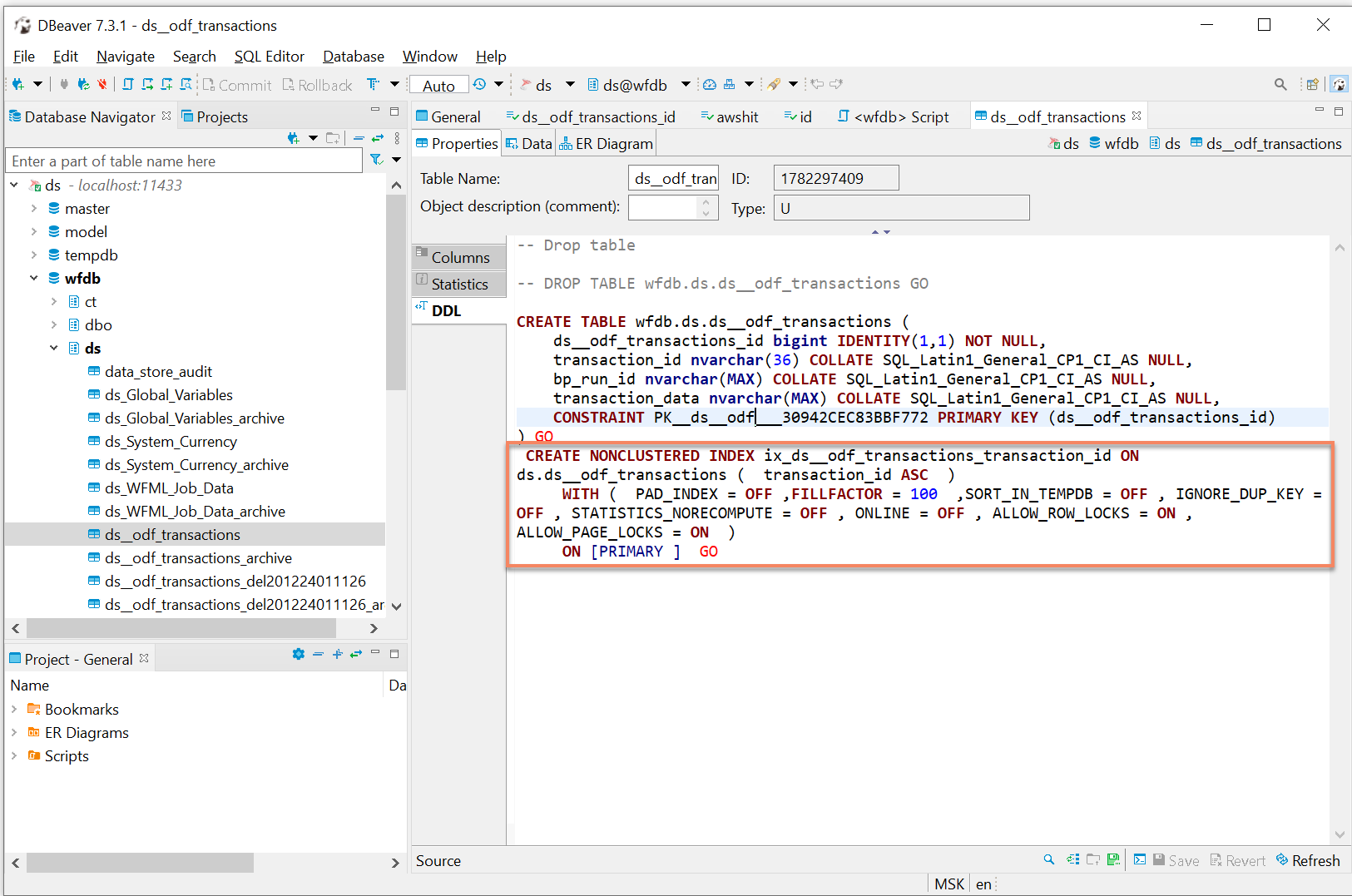This screenshot has height=896, width=1352.
Task: Click the Refresh button at bottom right
Action: point(1308,860)
